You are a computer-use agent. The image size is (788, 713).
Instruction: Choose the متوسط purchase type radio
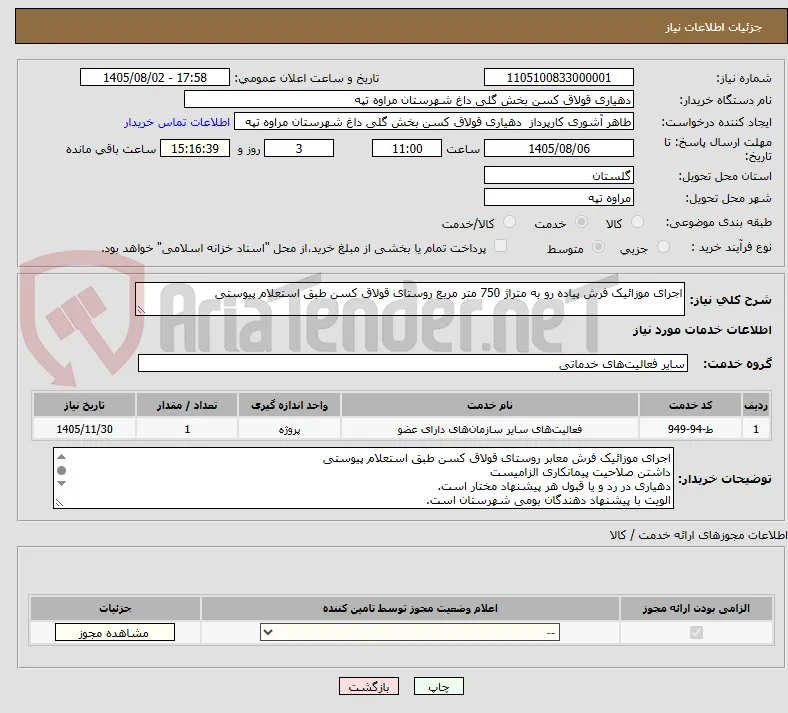(598, 246)
